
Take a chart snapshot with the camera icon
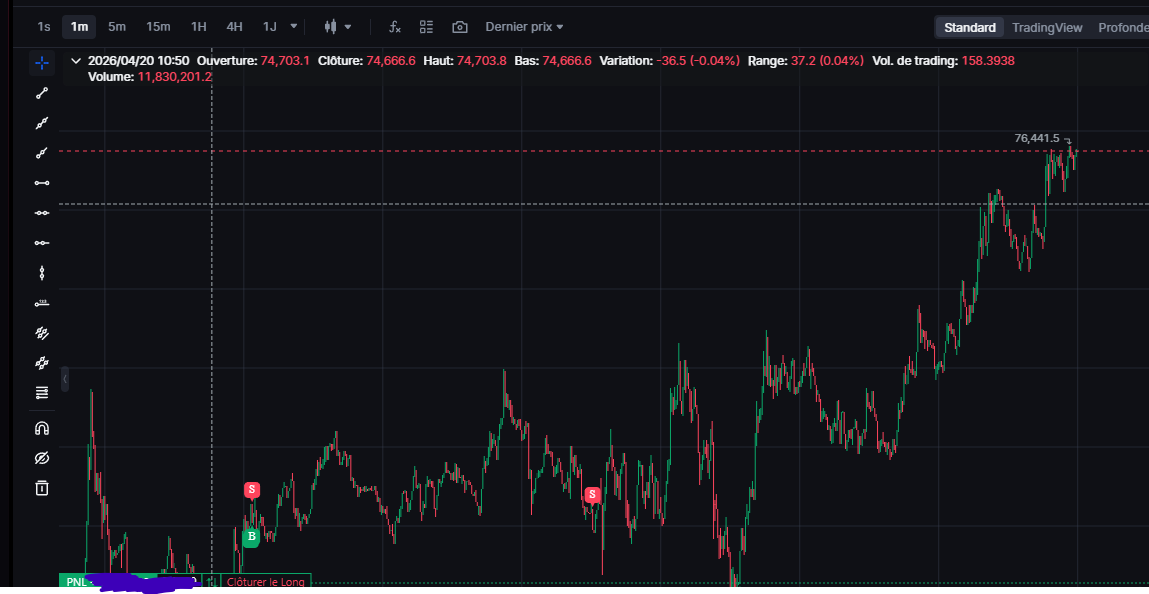click(x=459, y=27)
